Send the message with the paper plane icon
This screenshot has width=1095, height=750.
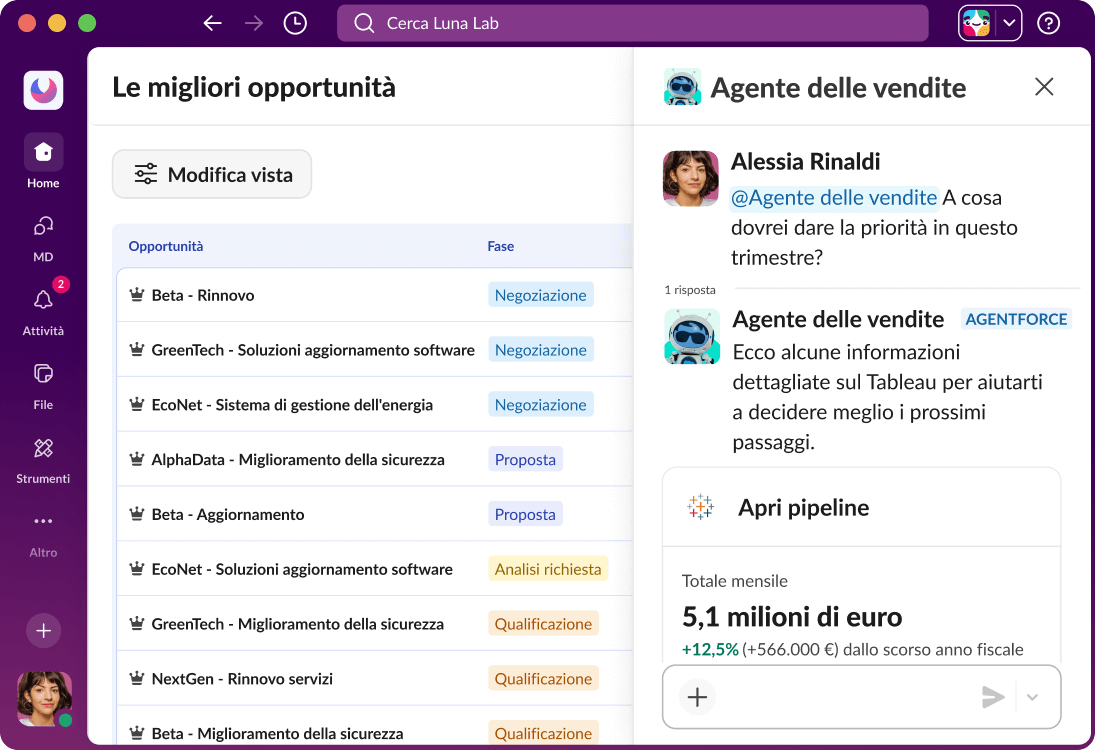(992, 696)
